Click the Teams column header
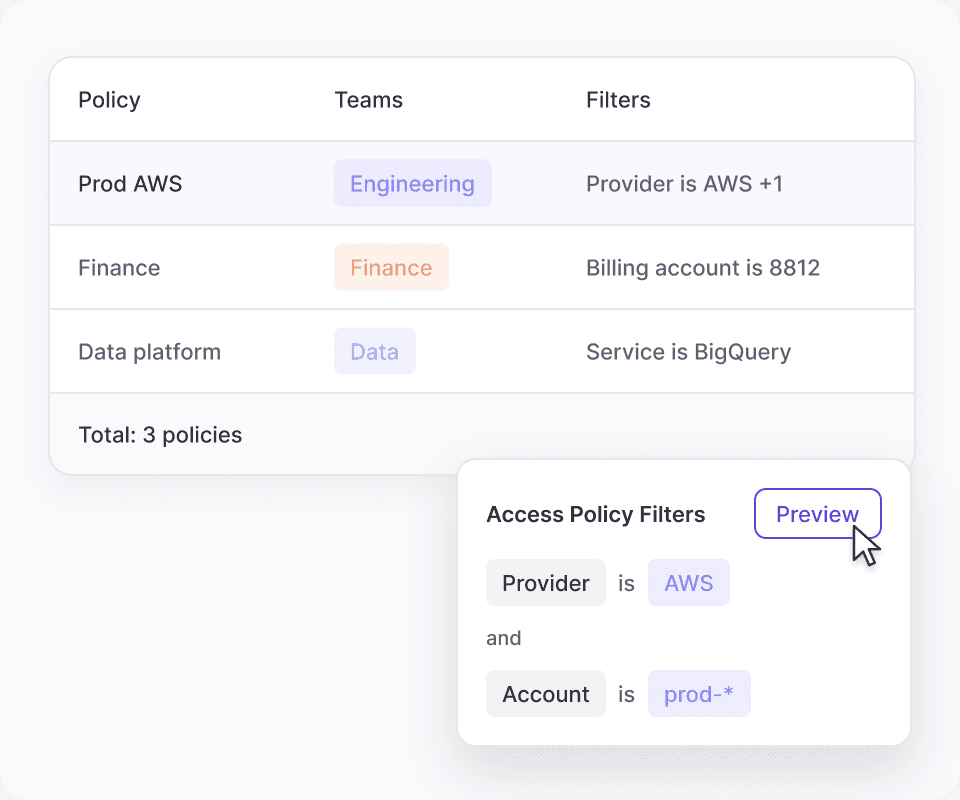The image size is (960, 800). (x=369, y=100)
